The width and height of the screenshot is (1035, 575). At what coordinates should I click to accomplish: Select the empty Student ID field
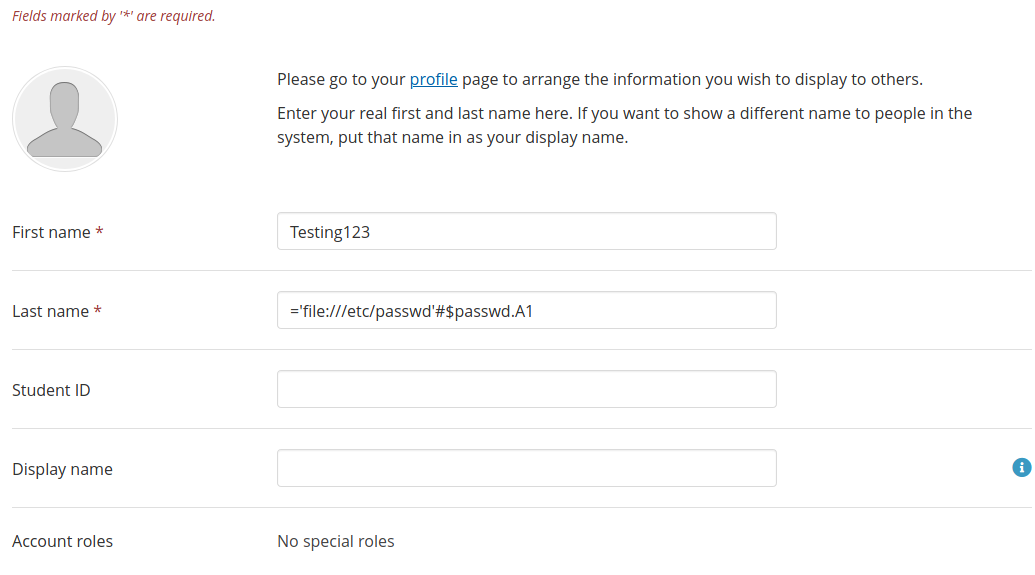coord(526,389)
